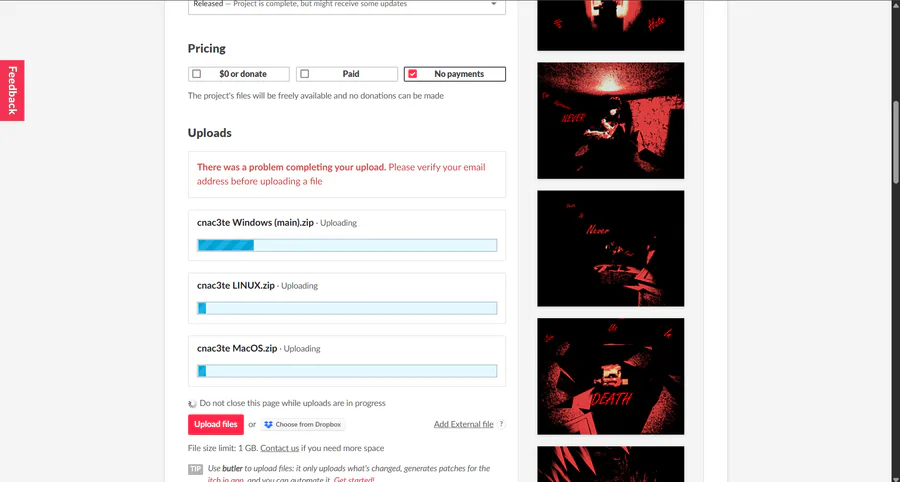Click the cnac3te MacOS.zip filename
The image size is (900, 482).
237,348
